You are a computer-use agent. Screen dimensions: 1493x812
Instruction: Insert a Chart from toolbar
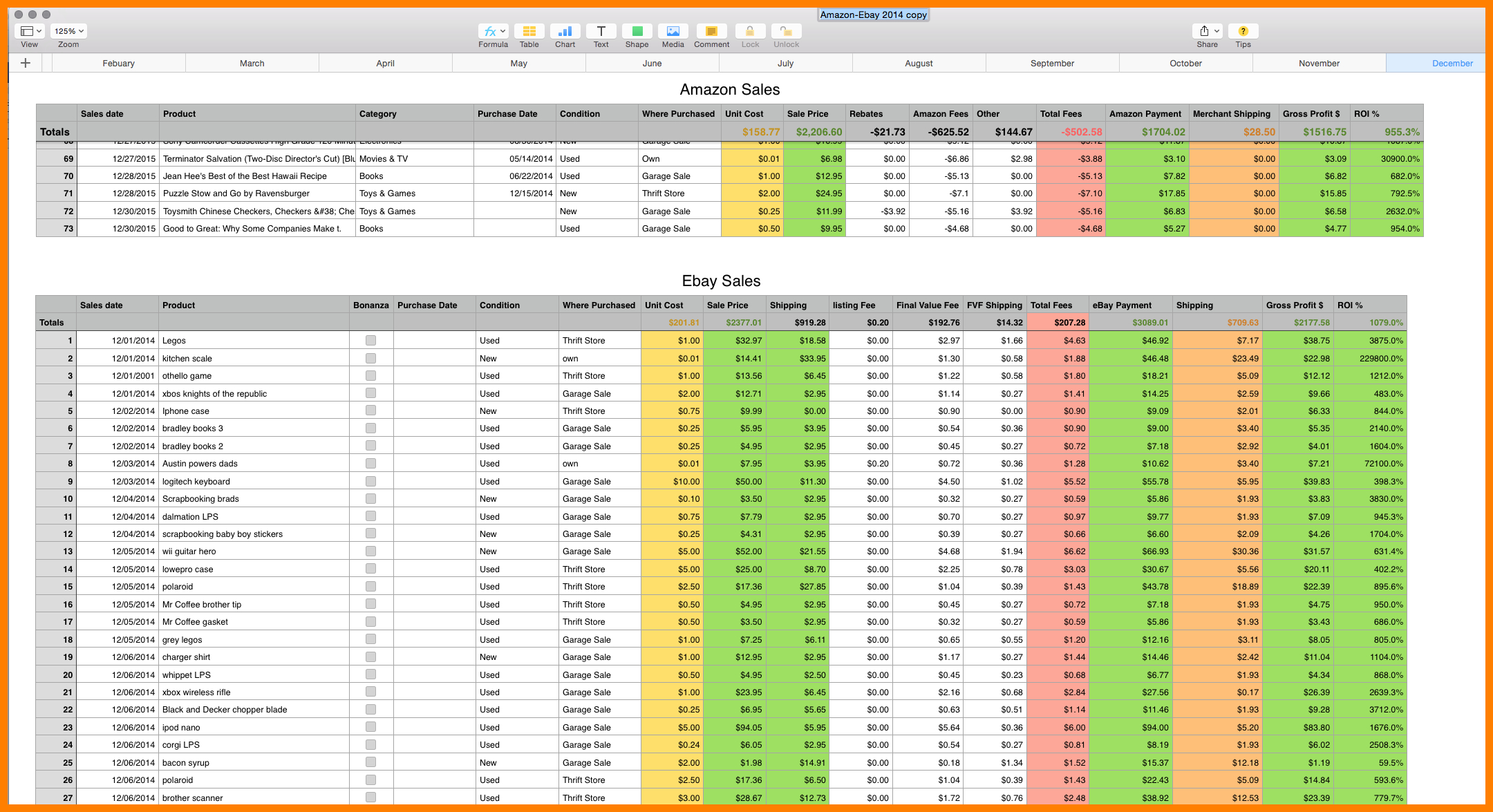(x=565, y=31)
